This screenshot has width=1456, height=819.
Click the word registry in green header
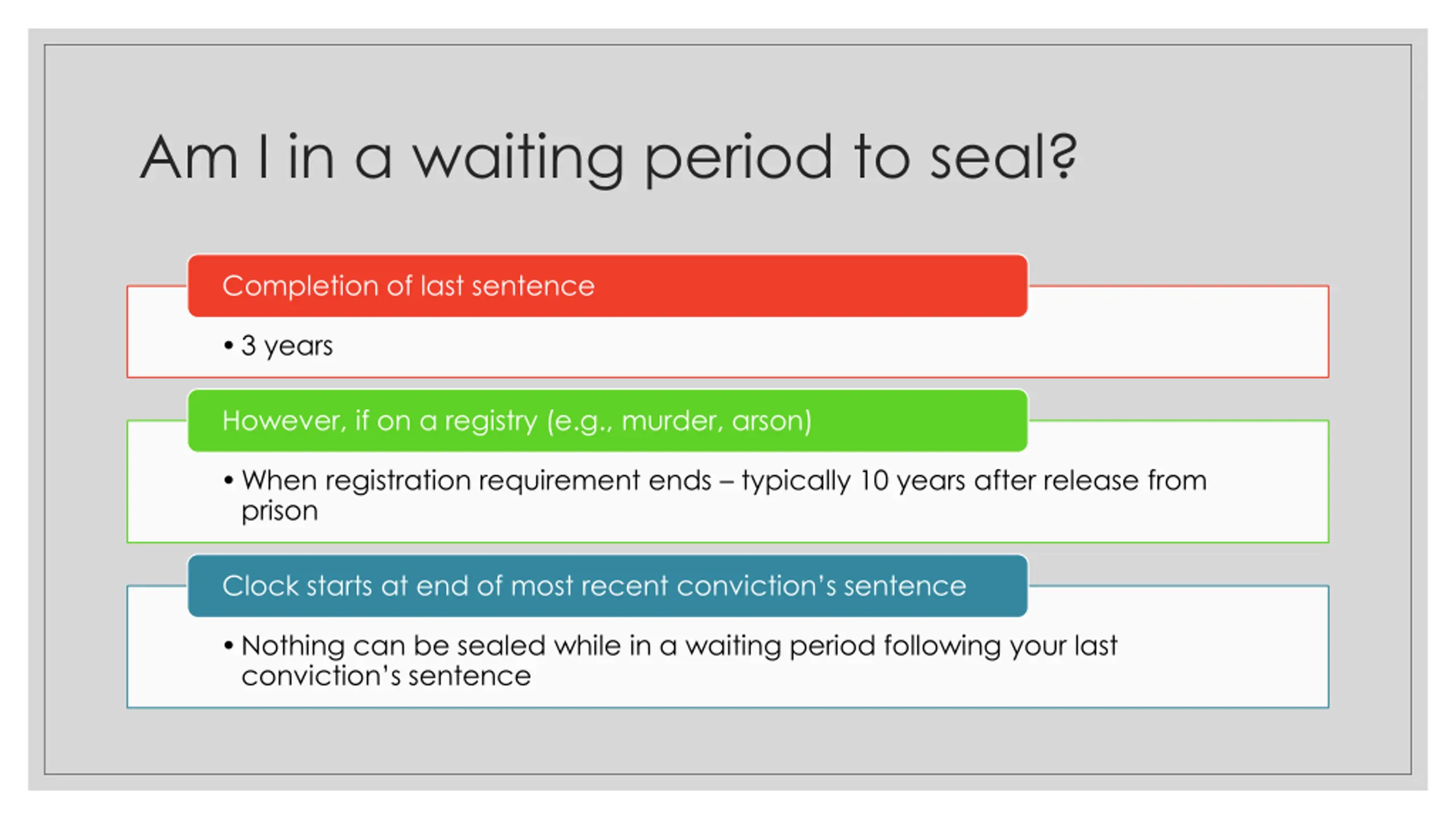click(x=490, y=422)
